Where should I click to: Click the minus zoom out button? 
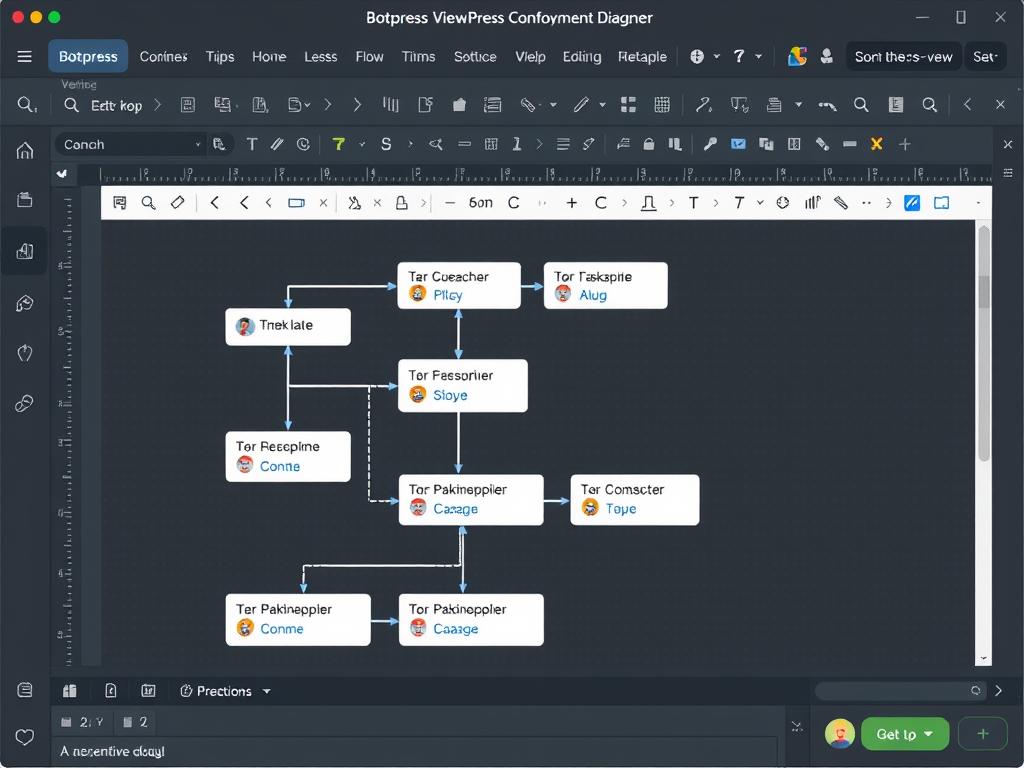point(449,203)
